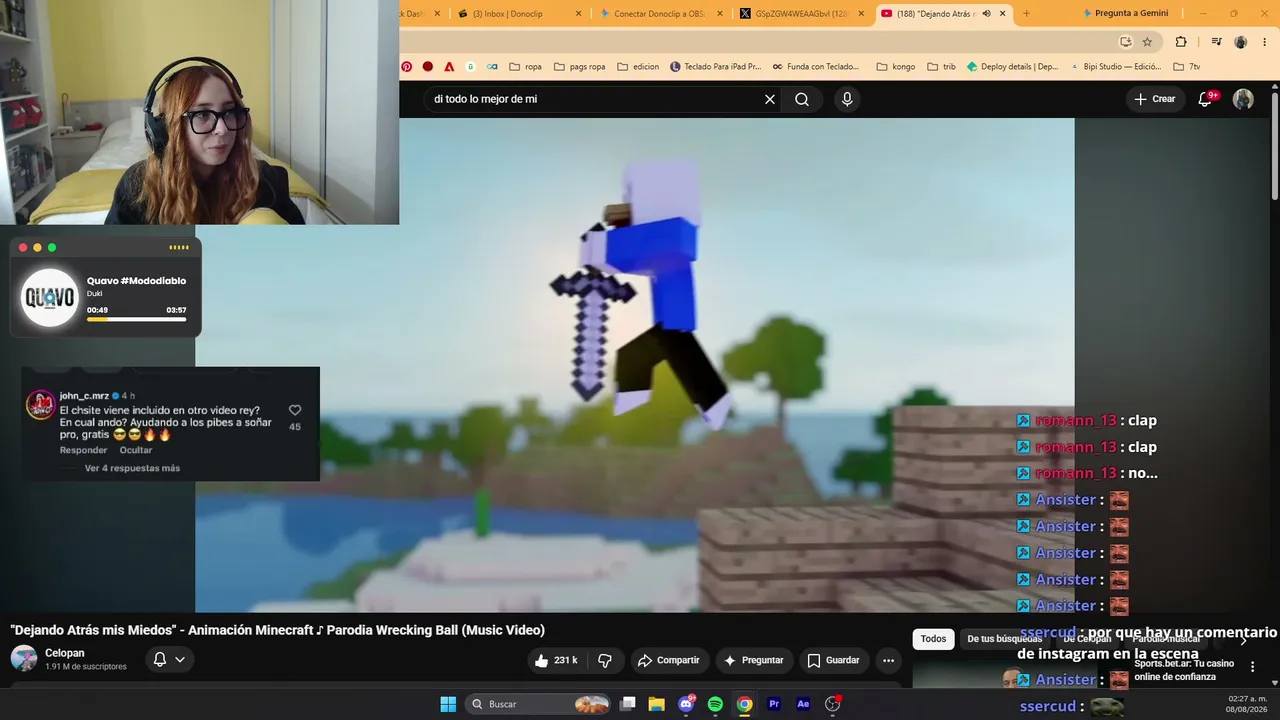Click 'Compartir' to share the video
The width and height of the screenshot is (1280, 720).
669,660
